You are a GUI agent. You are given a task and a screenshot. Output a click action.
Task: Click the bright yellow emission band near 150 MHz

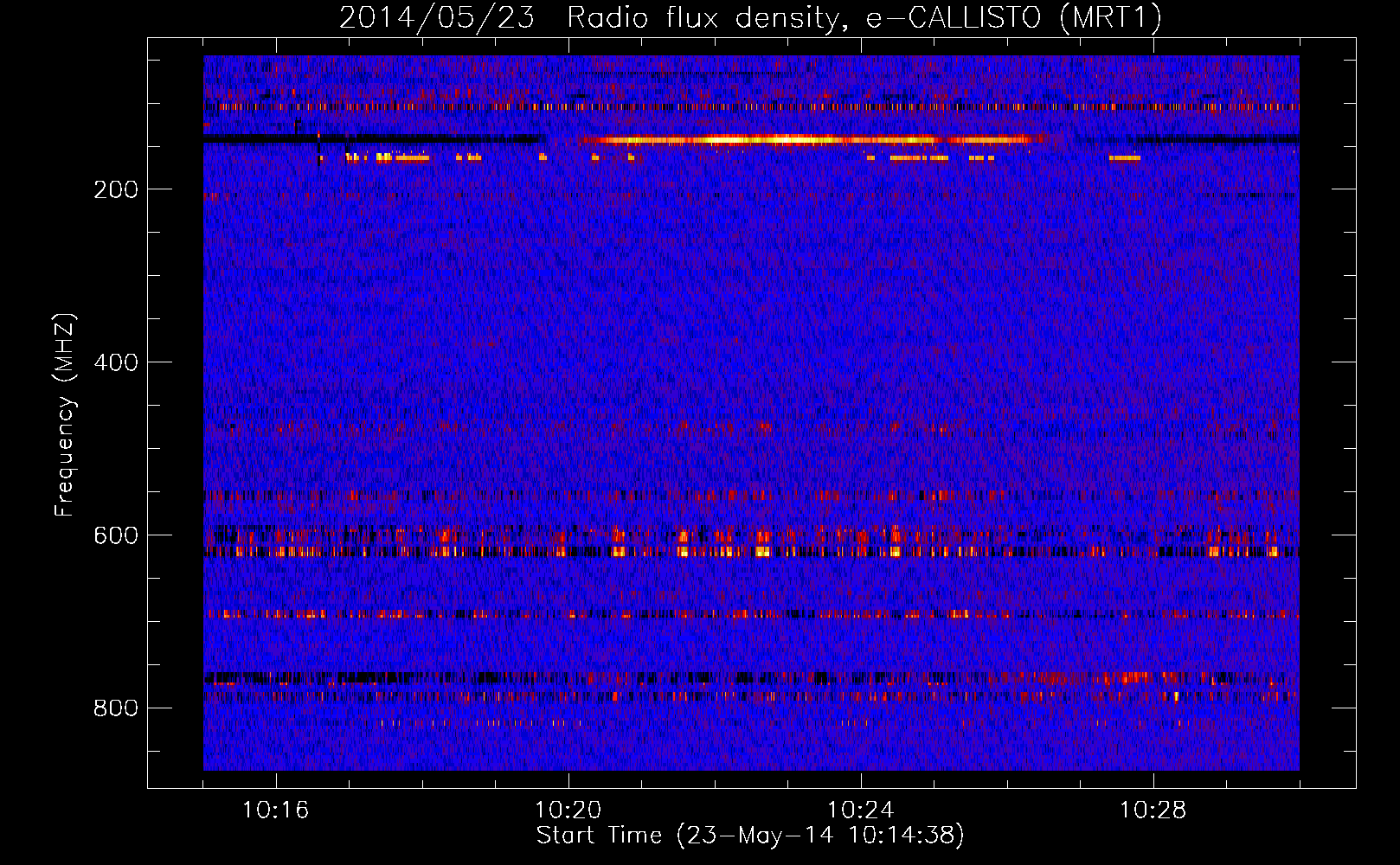click(x=813, y=139)
